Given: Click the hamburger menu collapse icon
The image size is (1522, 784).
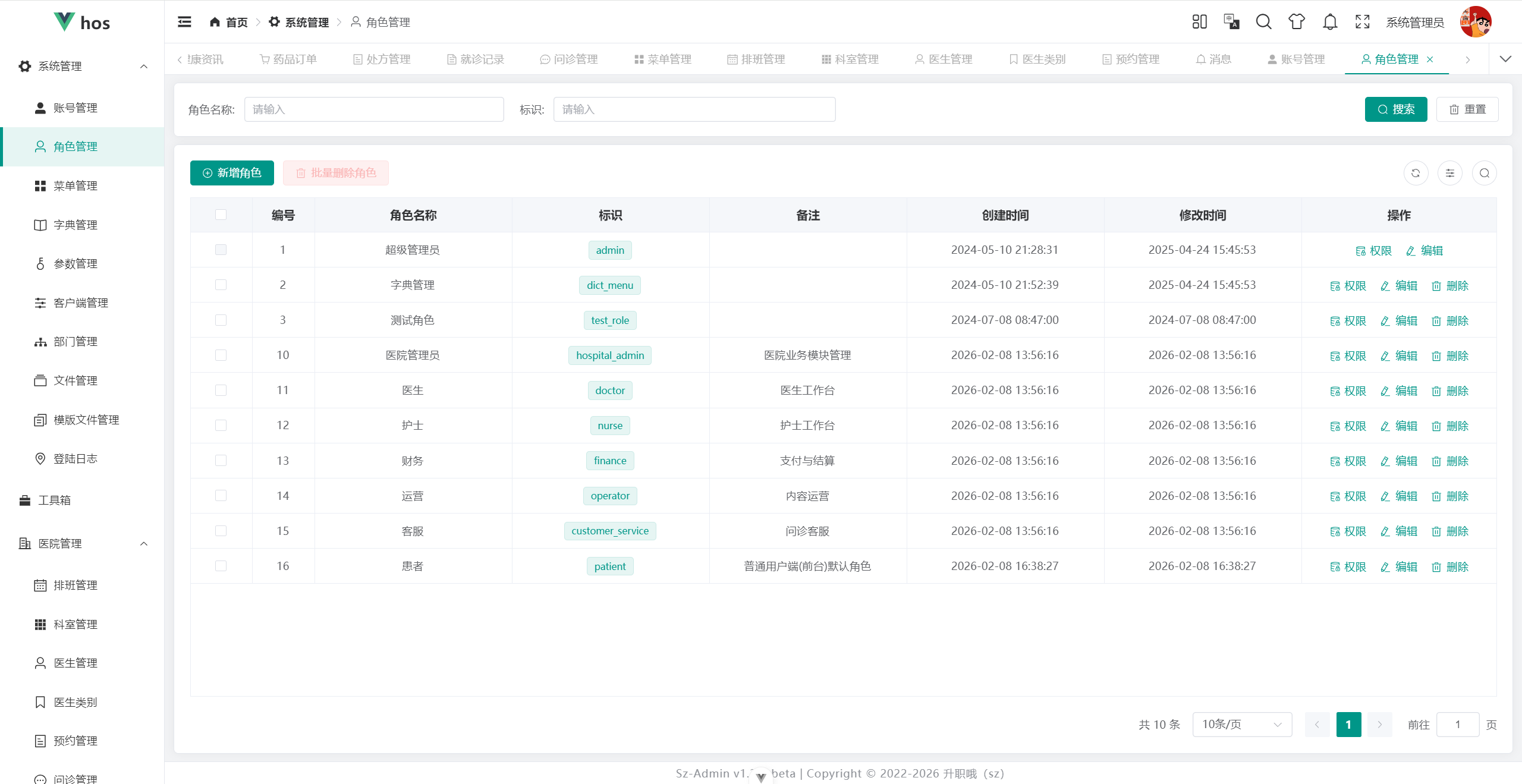Looking at the screenshot, I should coord(184,22).
